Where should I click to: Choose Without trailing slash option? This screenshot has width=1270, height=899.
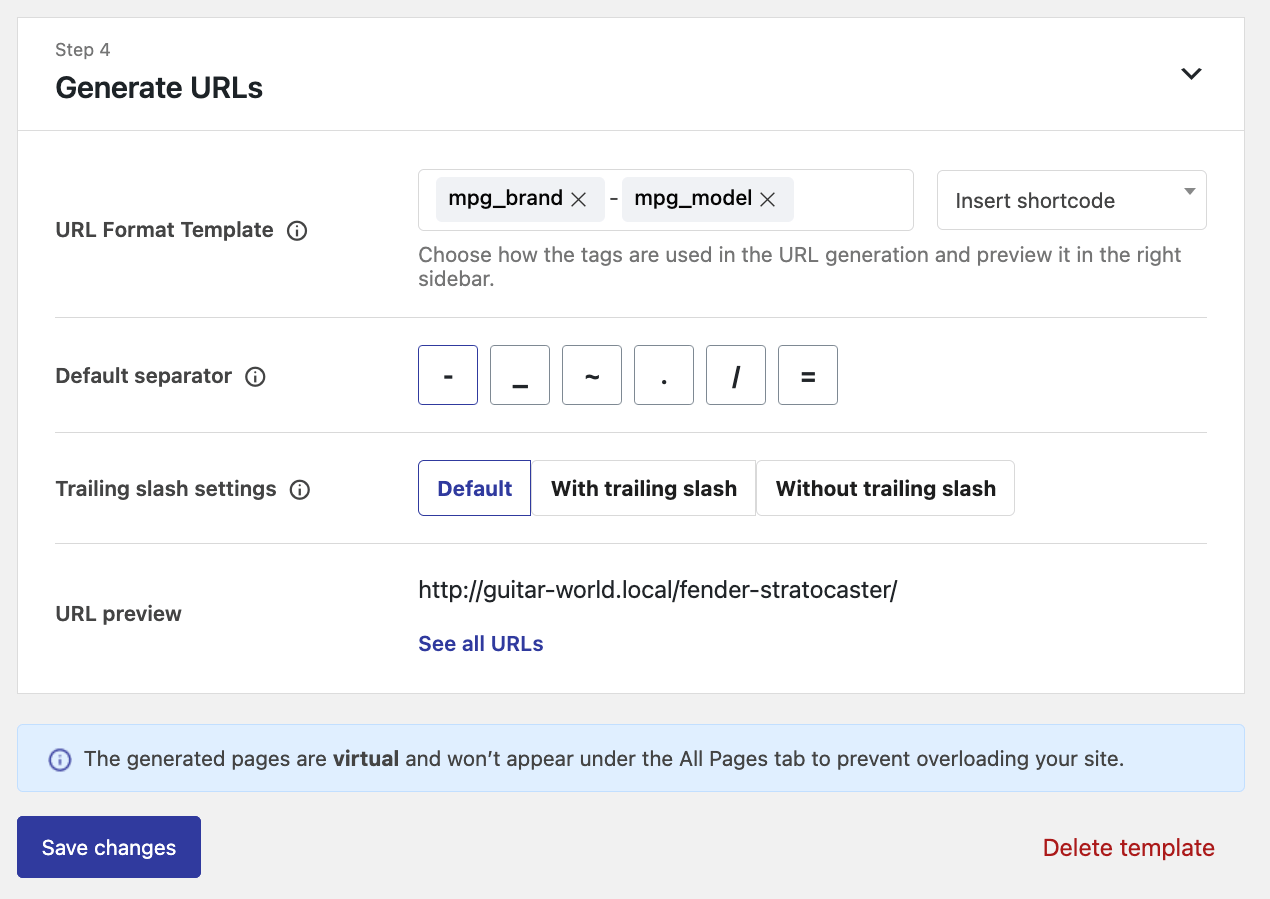tap(885, 489)
